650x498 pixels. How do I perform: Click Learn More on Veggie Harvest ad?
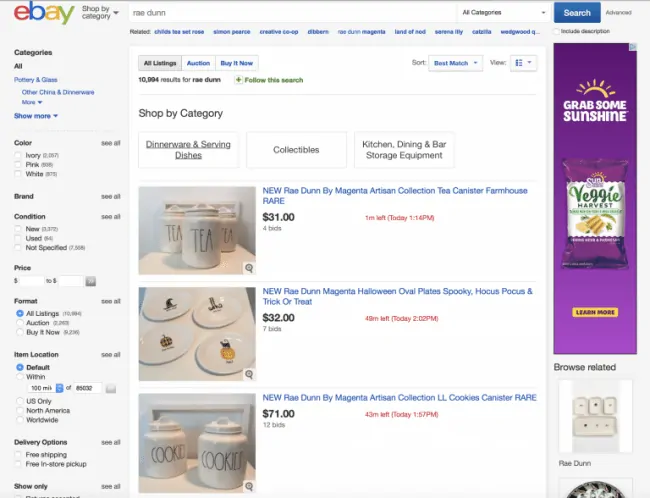pyautogui.click(x=595, y=312)
